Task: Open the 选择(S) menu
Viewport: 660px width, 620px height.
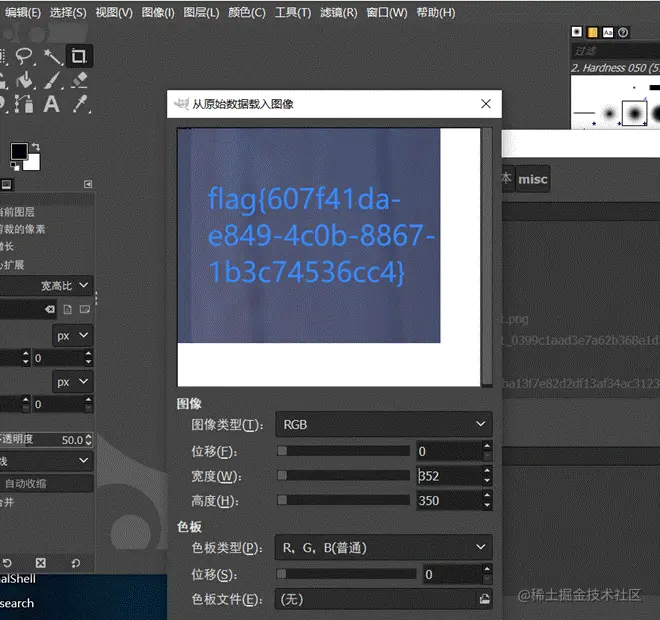Action: pos(68,13)
